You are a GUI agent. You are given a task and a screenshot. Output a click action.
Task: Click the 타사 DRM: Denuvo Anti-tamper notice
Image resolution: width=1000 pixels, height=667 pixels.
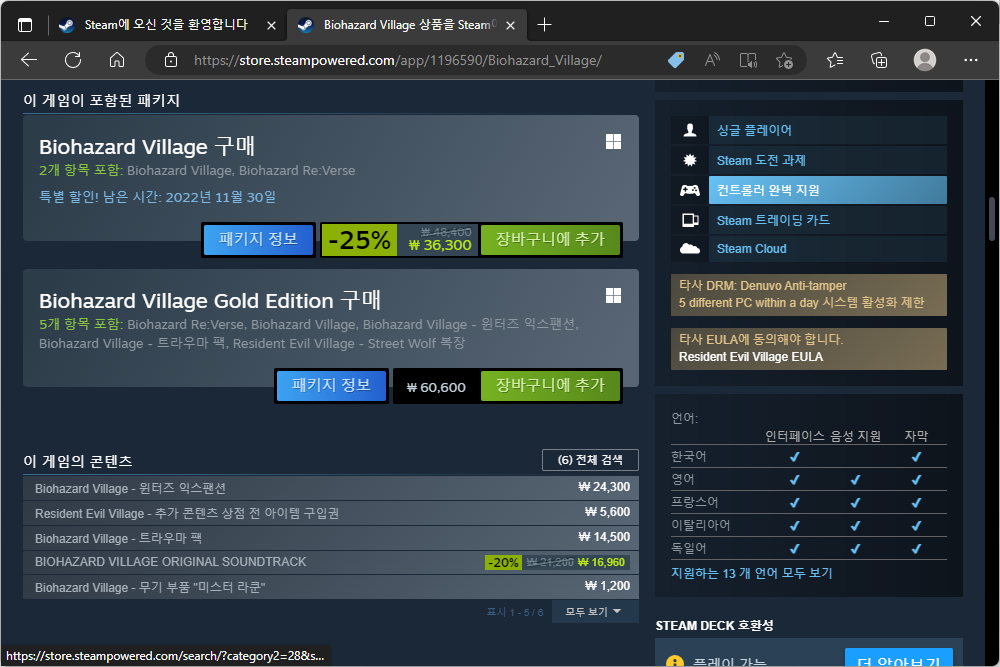[809, 295]
